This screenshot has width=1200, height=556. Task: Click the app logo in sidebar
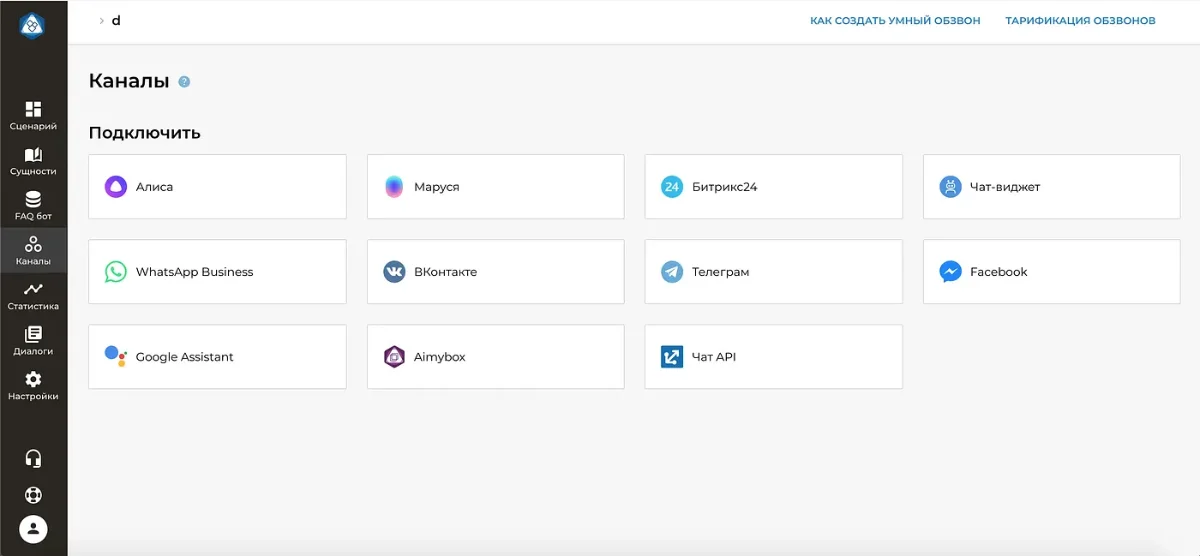point(33,26)
